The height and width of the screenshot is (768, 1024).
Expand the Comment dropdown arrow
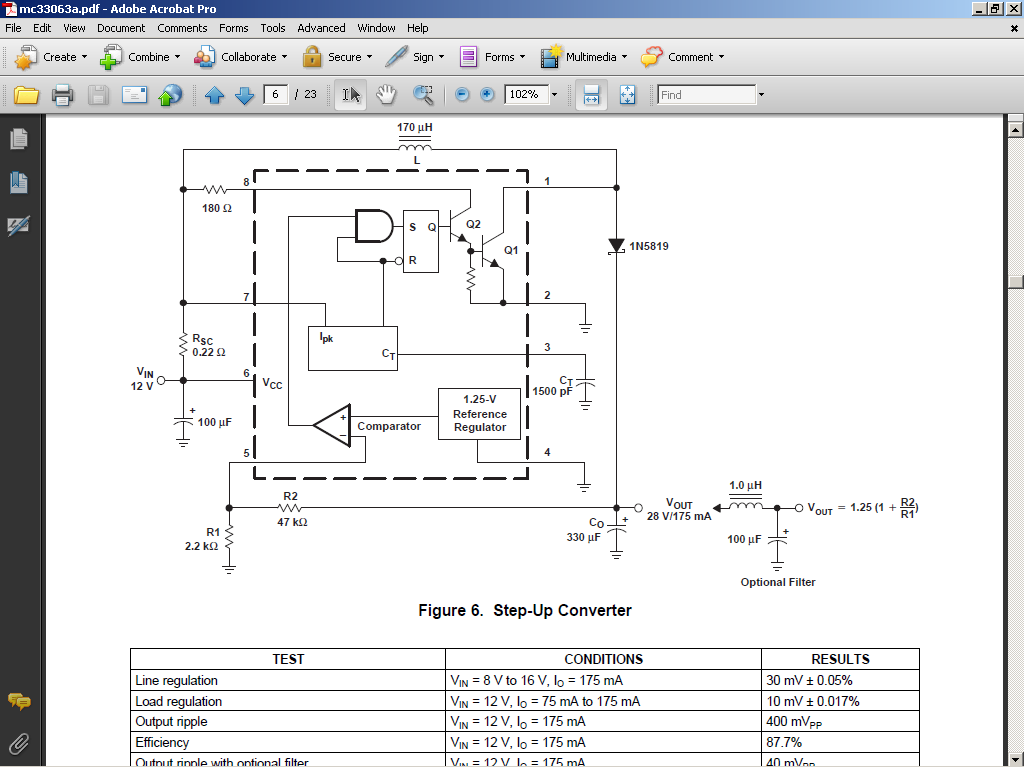tap(721, 57)
